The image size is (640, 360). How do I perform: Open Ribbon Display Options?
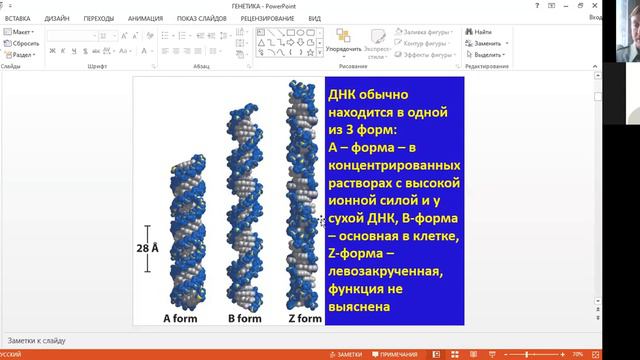551,6
